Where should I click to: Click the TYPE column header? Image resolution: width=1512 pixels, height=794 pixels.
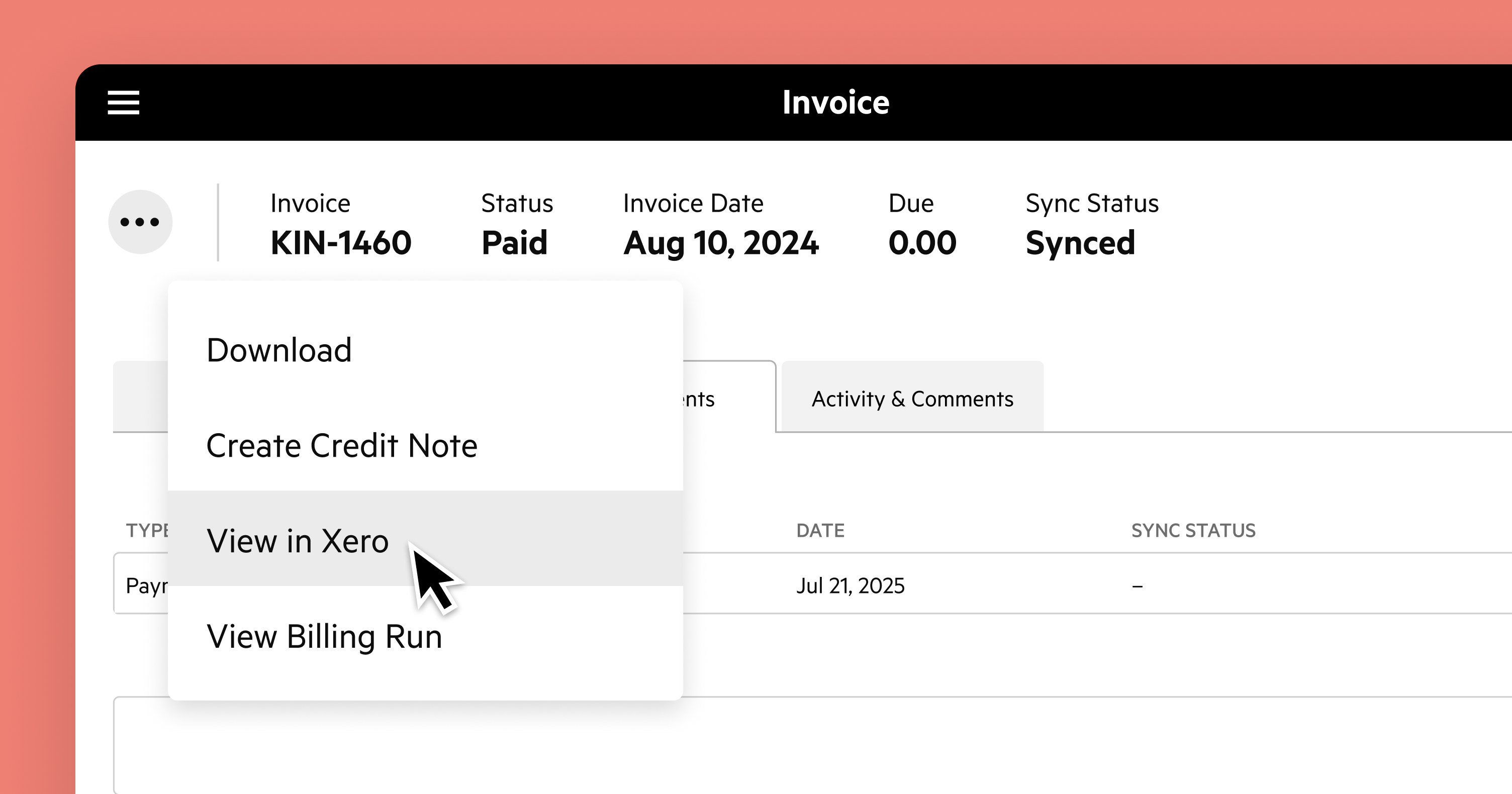tap(147, 531)
